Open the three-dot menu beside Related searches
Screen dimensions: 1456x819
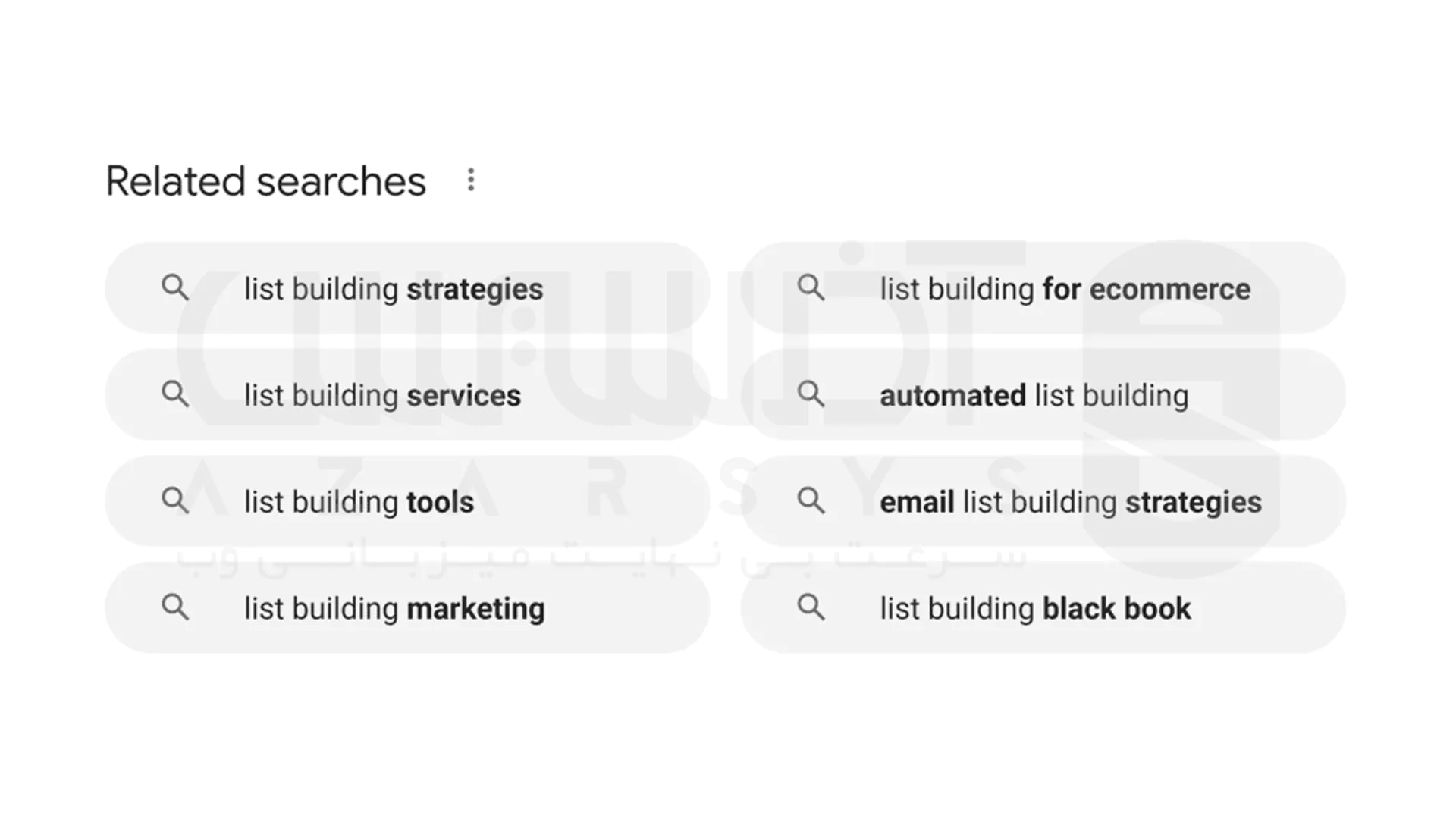point(471,180)
